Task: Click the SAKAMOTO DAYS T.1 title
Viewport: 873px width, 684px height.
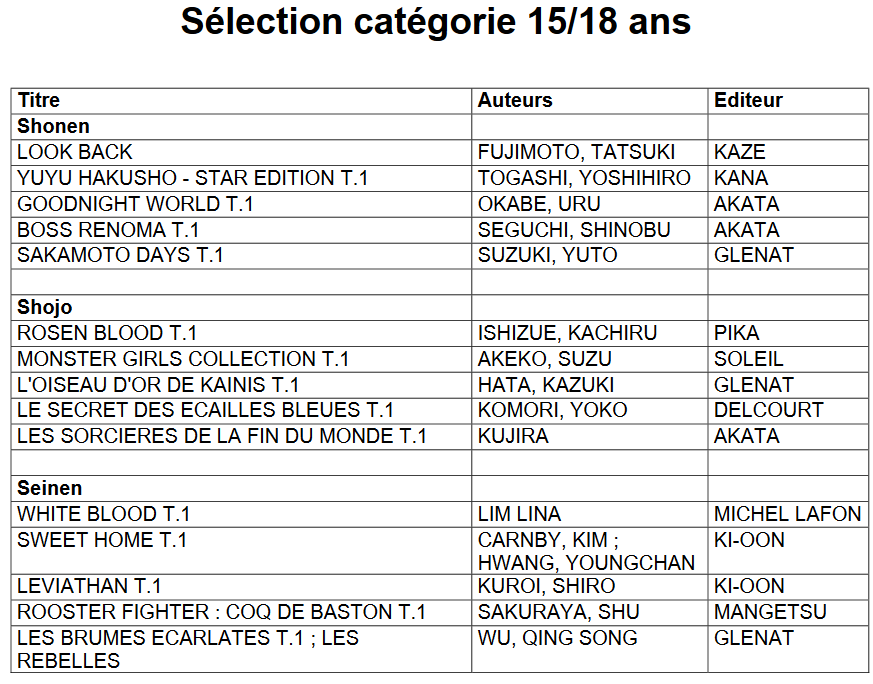Action: tap(120, 255)
